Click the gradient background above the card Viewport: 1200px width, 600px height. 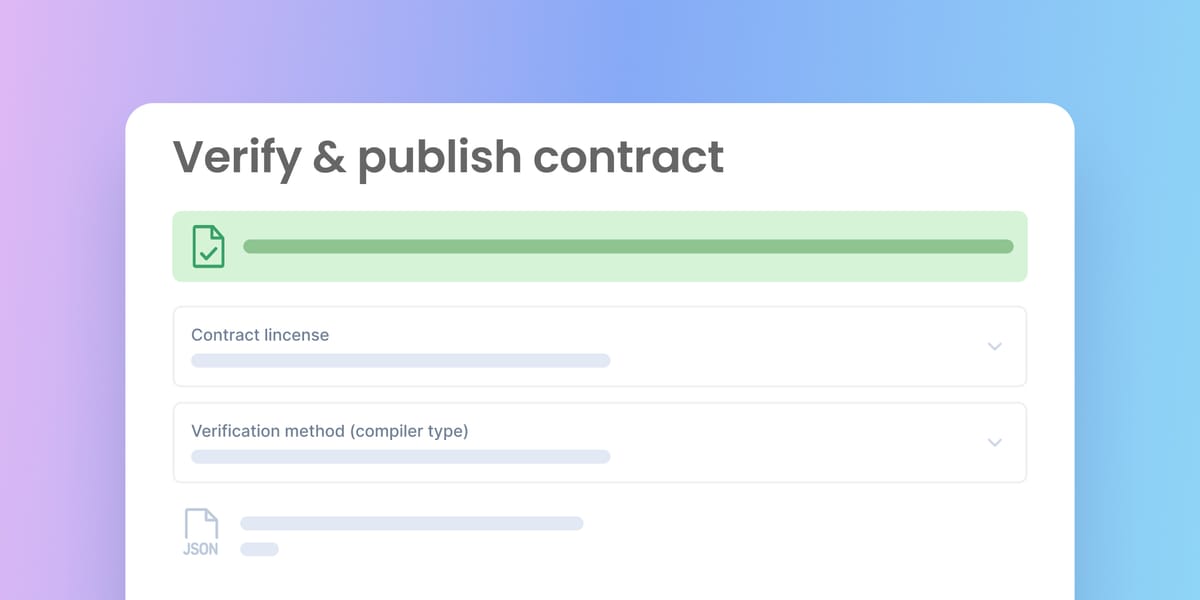[600, 50]
